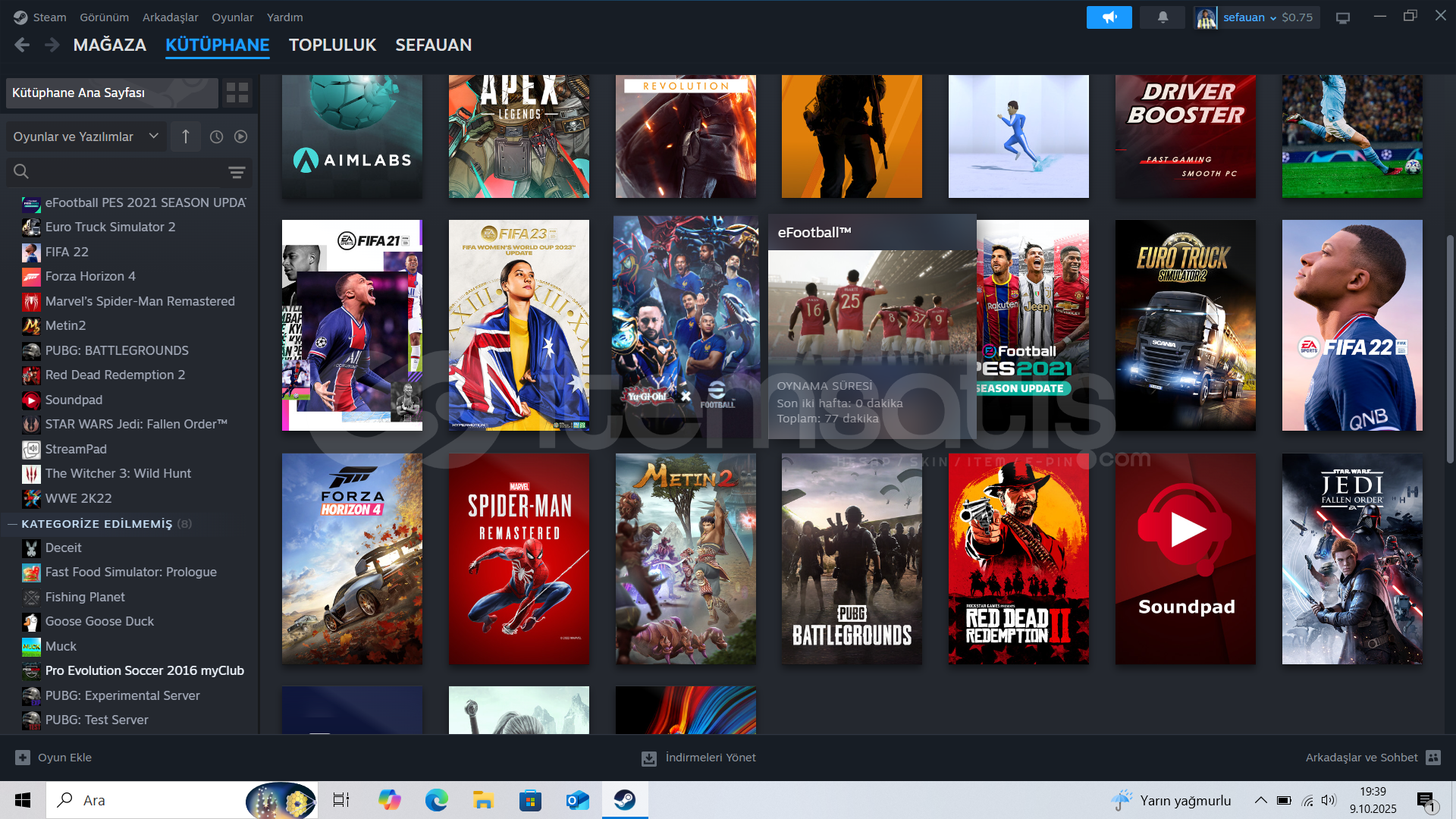
Task: Open advanced filter options icon
Action: click(x=237, y=172)
